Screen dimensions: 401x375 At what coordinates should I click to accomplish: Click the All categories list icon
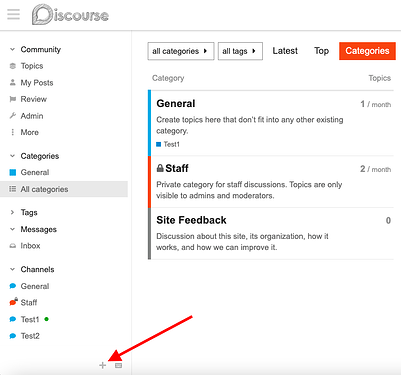[13, 189]
